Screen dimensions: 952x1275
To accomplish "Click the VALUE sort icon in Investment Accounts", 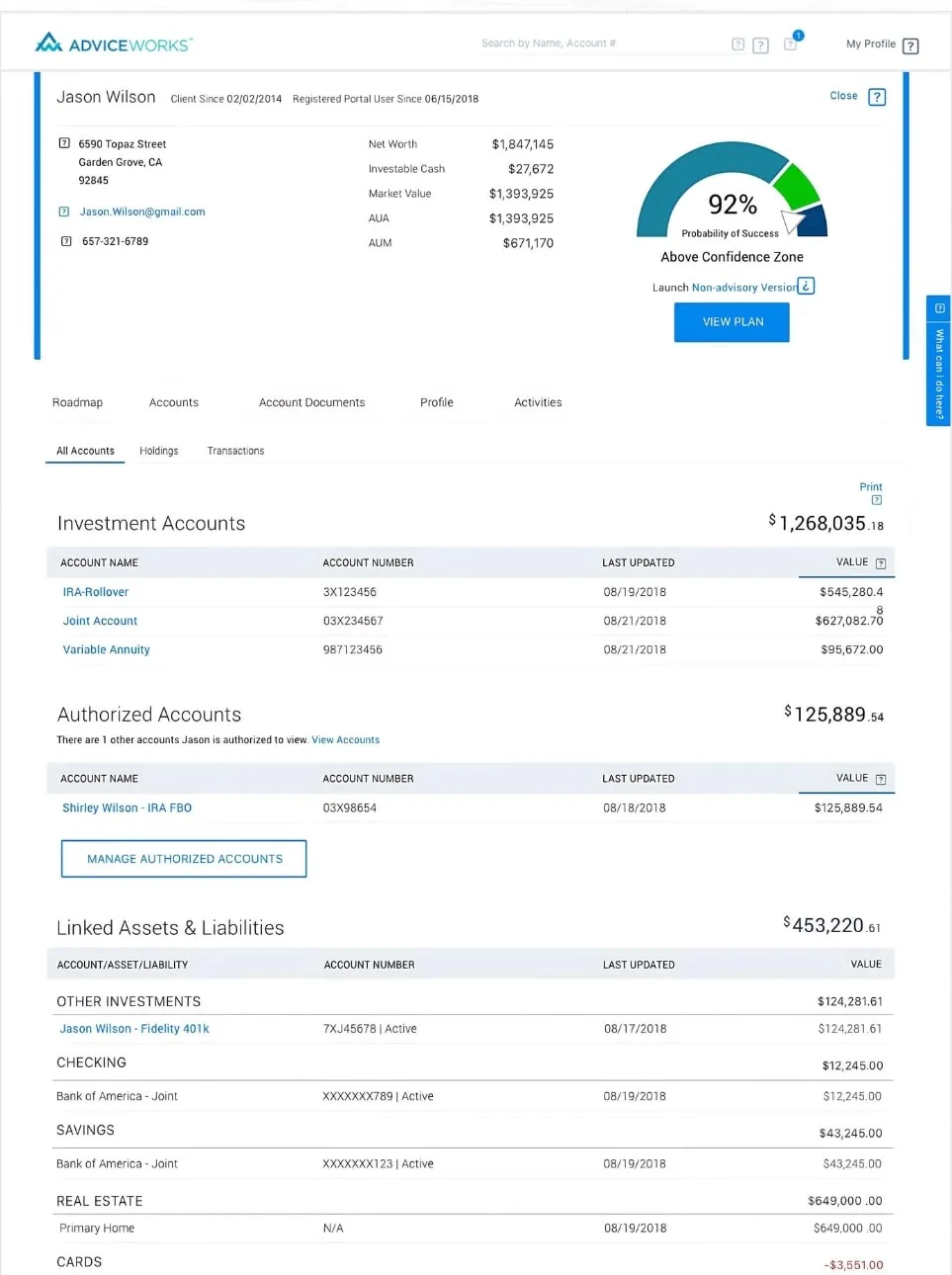I will coord(880,563).
